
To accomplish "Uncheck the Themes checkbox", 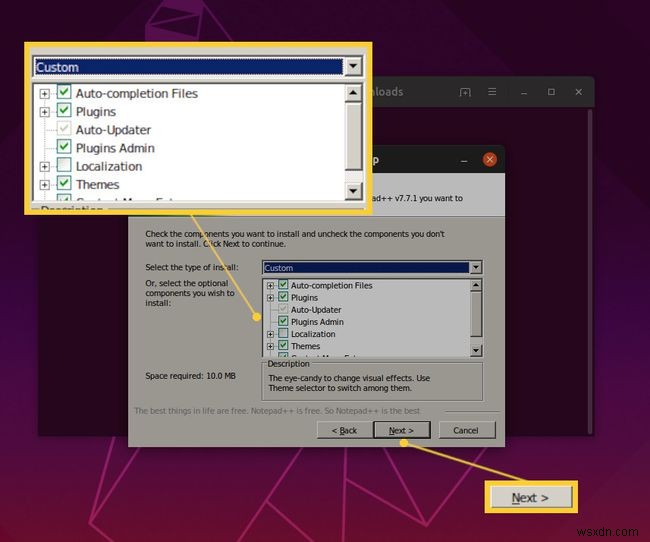I will pyautogui.click(x=283, y=345).
